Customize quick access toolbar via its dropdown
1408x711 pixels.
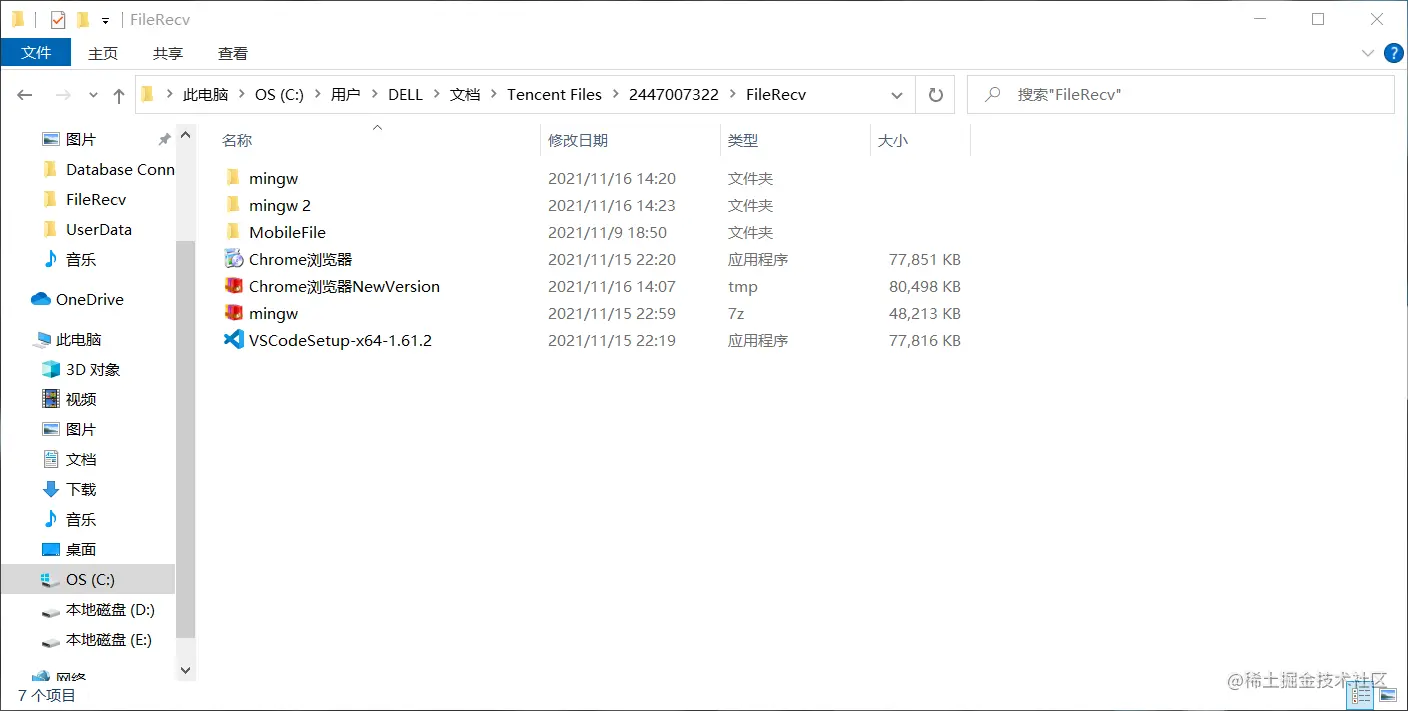[x=105, y=19]
